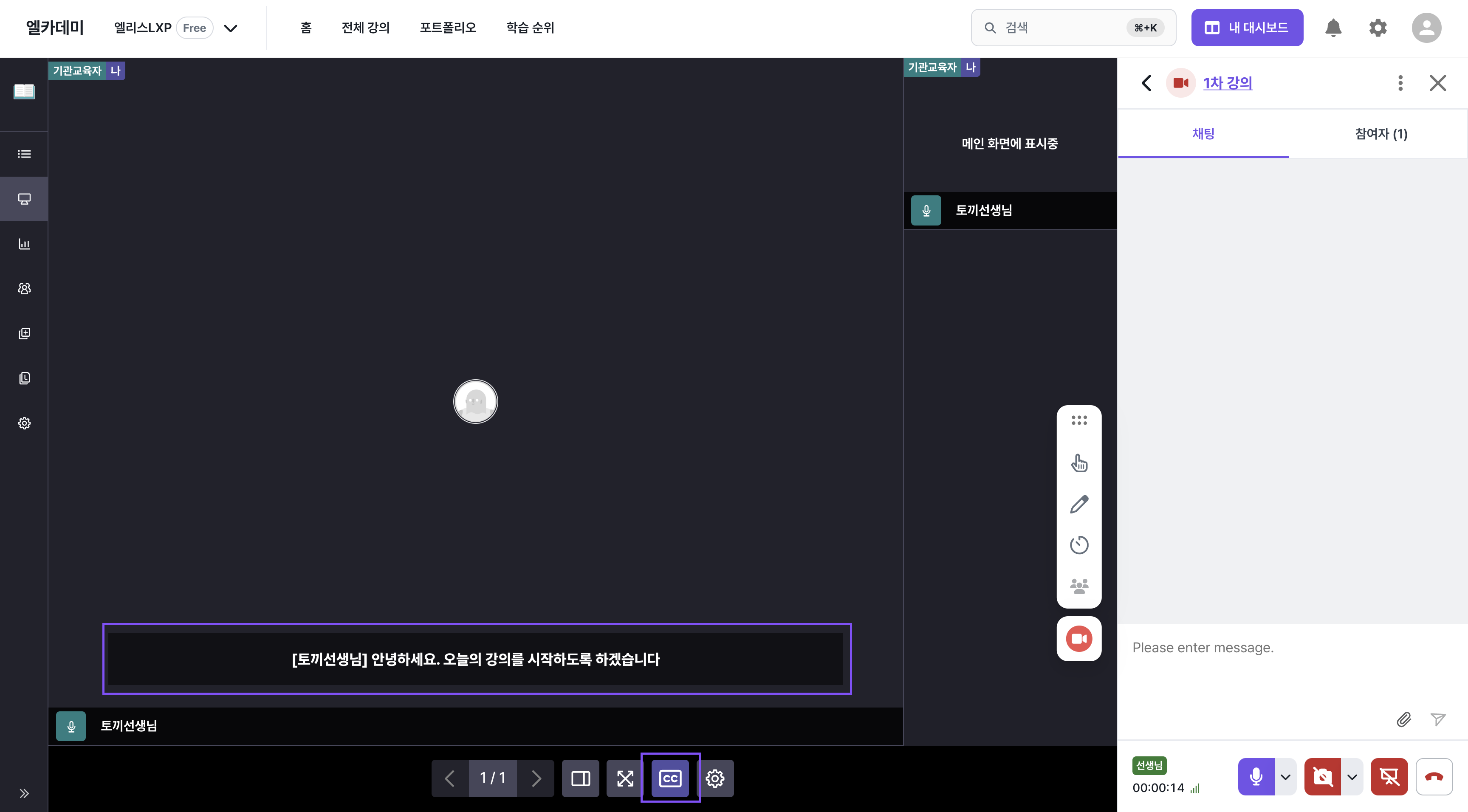The image size is (1468, 812).
Task: Click the 기관교육자 label on main video
Action: [77, 70]
